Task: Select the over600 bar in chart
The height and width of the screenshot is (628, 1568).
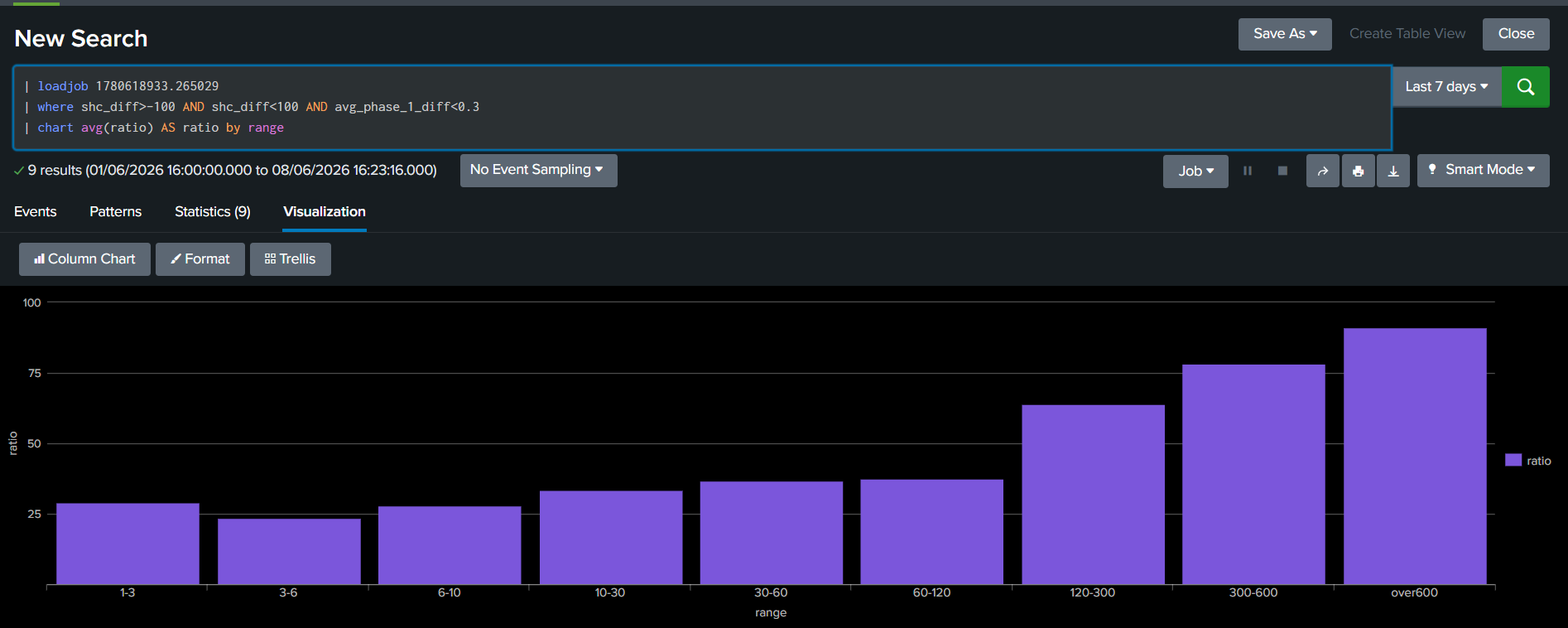Action: click(1415, 457)
